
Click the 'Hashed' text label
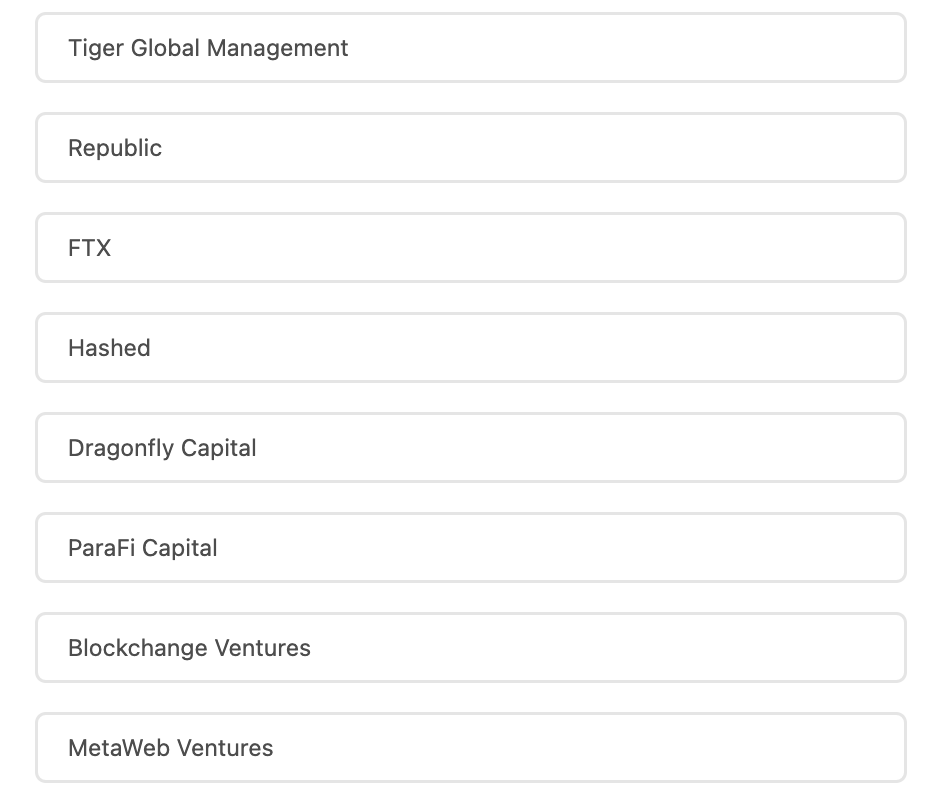(x=109, y=348)
